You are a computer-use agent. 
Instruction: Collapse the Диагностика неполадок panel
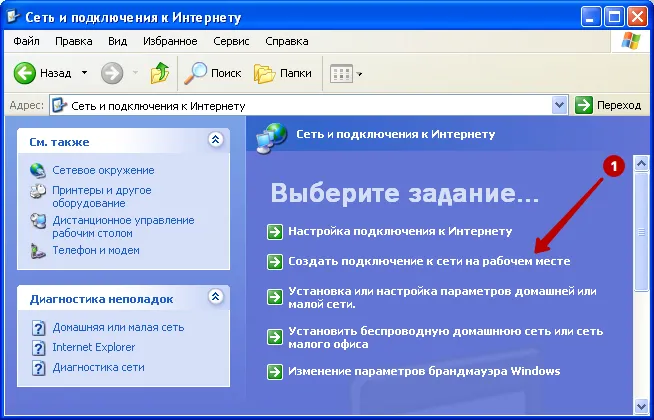tap(216, 297)
